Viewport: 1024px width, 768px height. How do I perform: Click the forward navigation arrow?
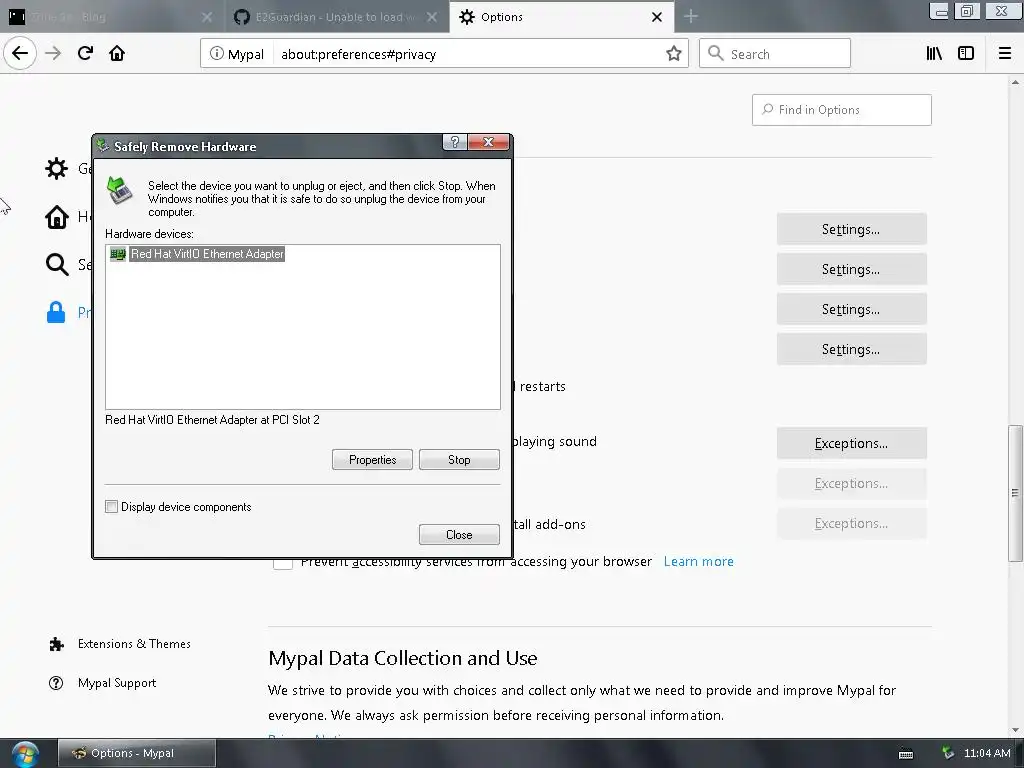pos(53,54)
